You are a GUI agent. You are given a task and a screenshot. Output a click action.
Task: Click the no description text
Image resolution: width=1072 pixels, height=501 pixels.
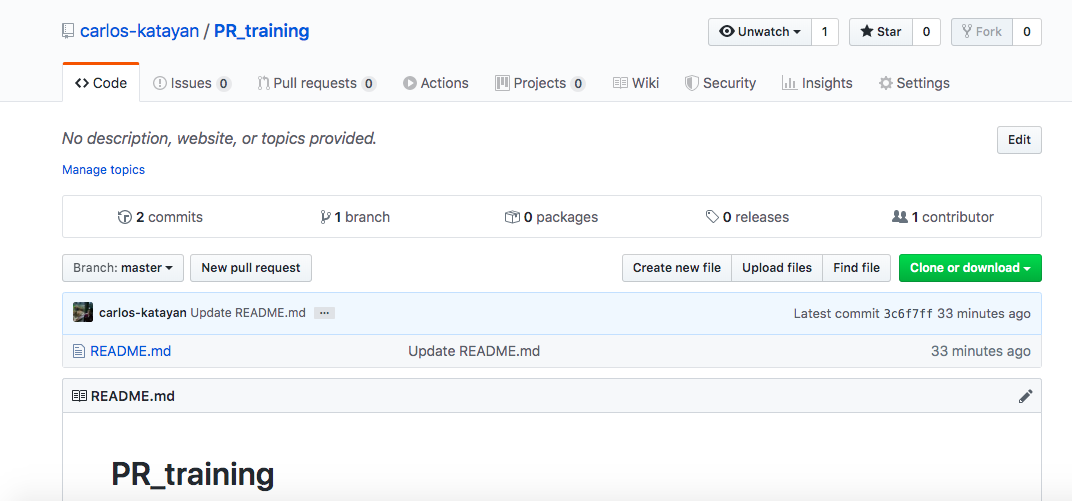point(219,139)
